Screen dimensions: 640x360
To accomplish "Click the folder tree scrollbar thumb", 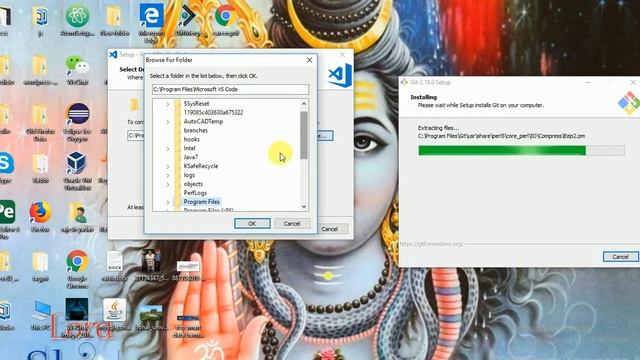I will [x=304, y=135].
